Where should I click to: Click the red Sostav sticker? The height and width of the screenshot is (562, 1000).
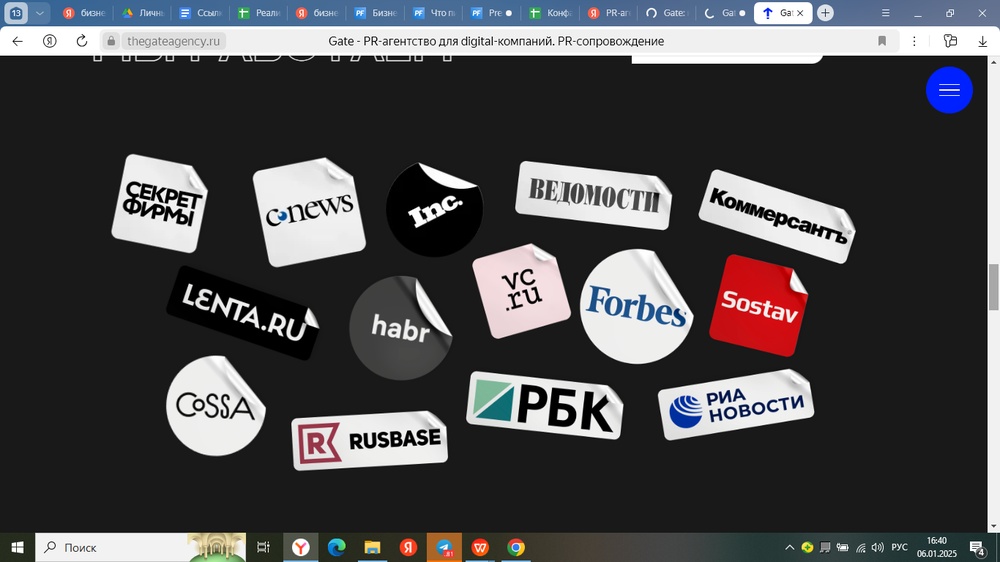click(x=759, y=306)
